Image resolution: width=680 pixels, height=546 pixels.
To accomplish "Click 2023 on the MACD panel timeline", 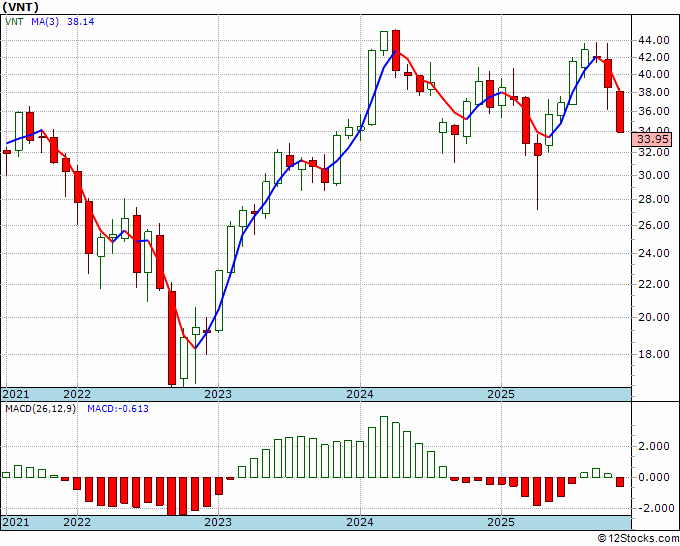I will [218, 522].
